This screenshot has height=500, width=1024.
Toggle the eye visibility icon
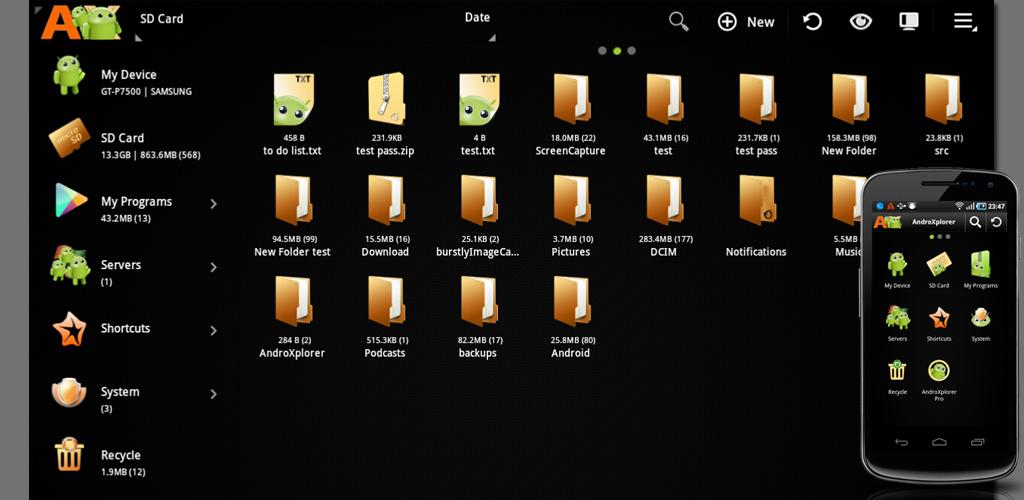click(x=861, y=22)
